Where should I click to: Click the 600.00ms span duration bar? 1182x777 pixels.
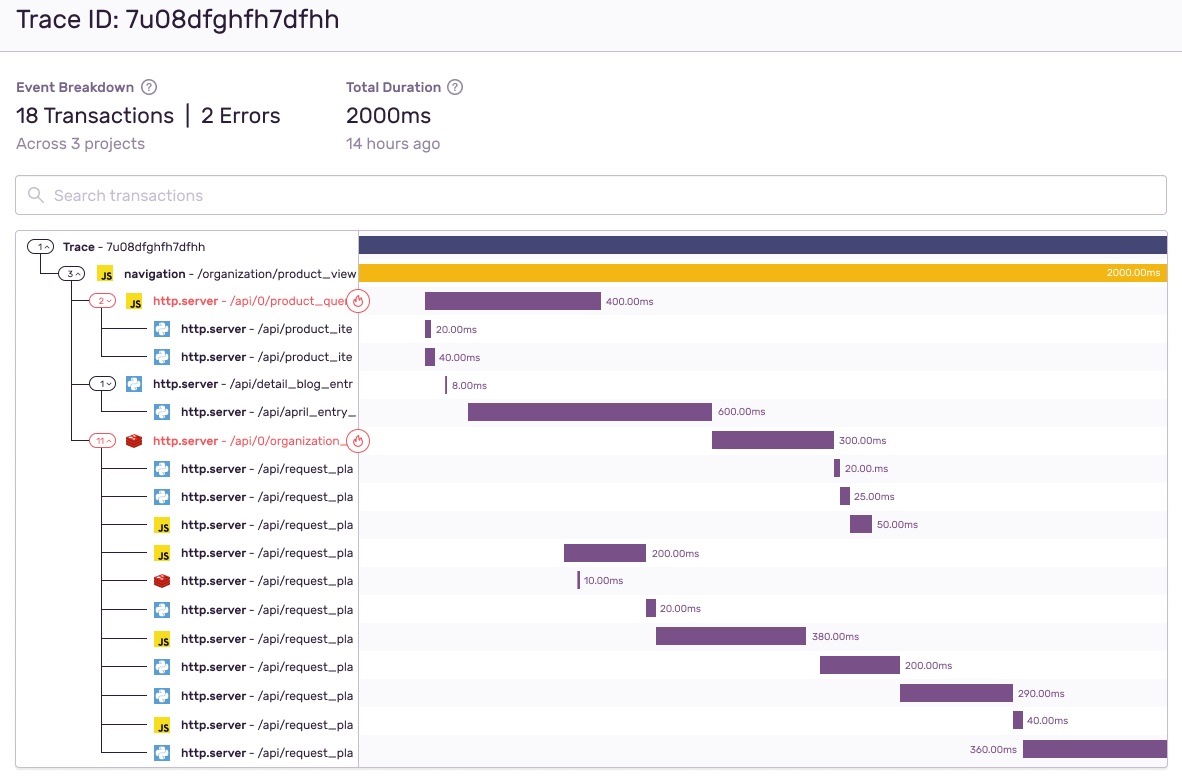(590, 411)
